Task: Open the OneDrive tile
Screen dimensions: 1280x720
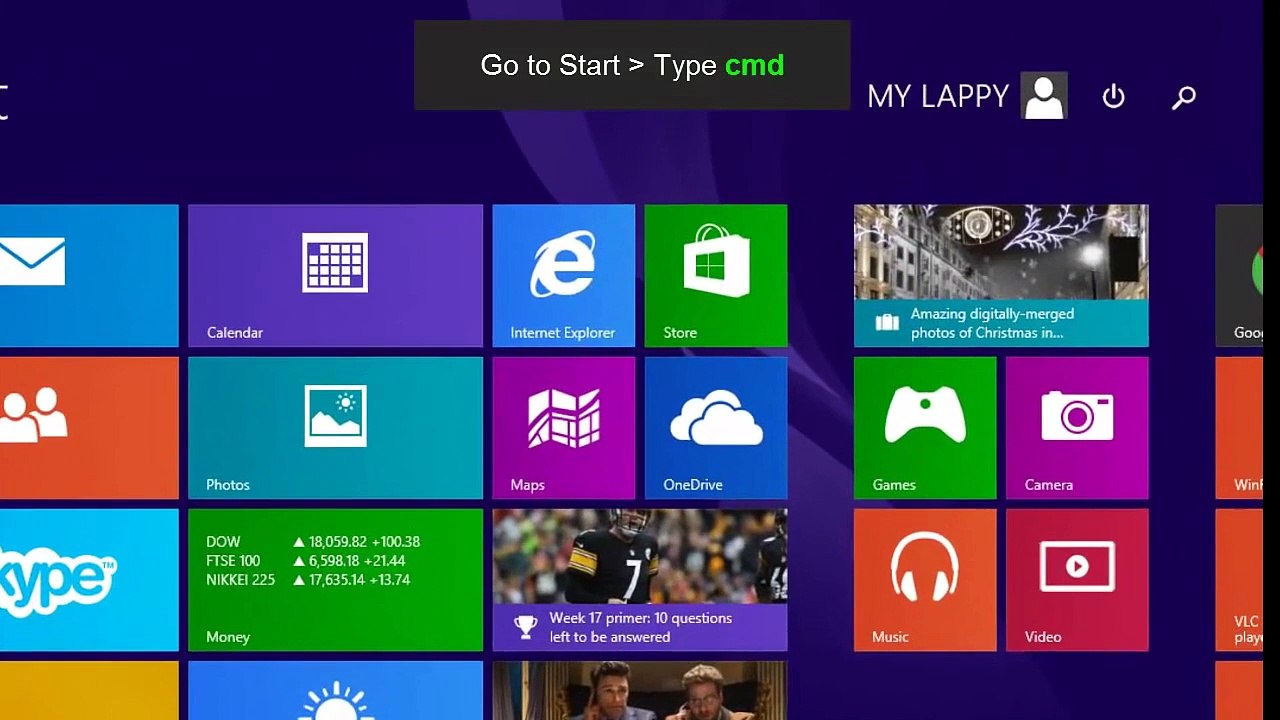Action: tap(716, 428)
